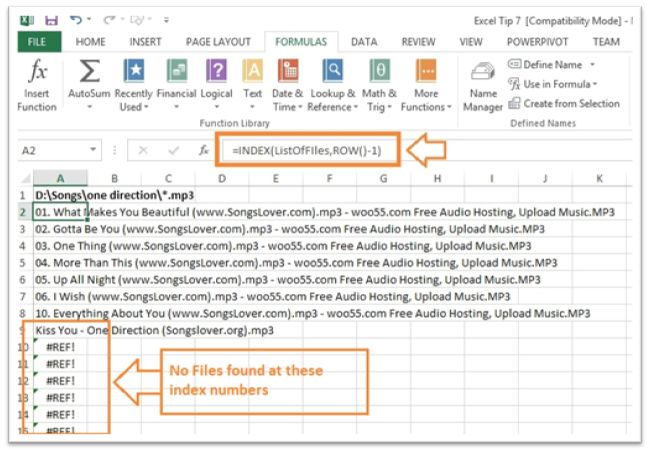The image size is (649, 452).
Task: Click the Insert Function fx icon
Action: pyautogui.click(x=37, y=70)
